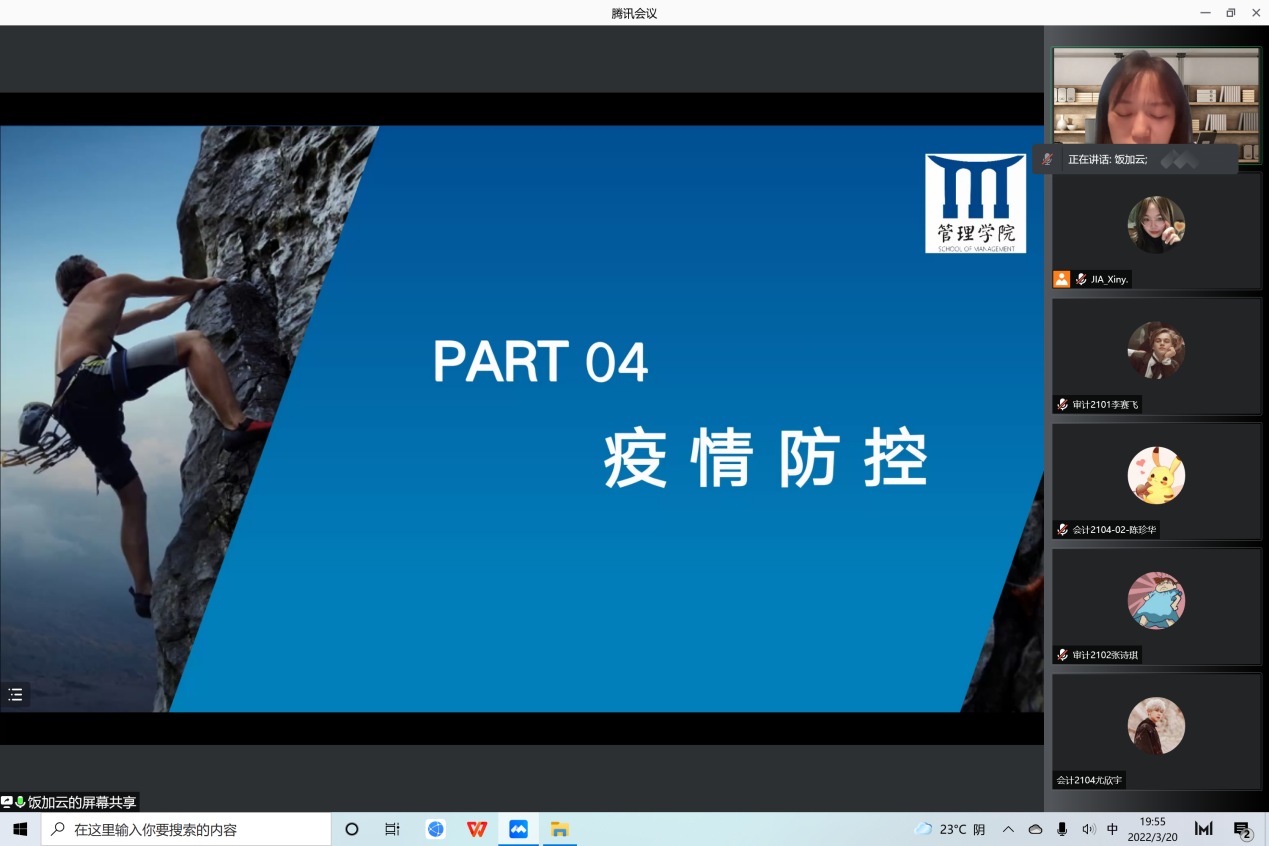The width and height of the screenshot is (1269, 846).
Task: Click the 管理学院 logo on the slide
Action: coord(975,203)
